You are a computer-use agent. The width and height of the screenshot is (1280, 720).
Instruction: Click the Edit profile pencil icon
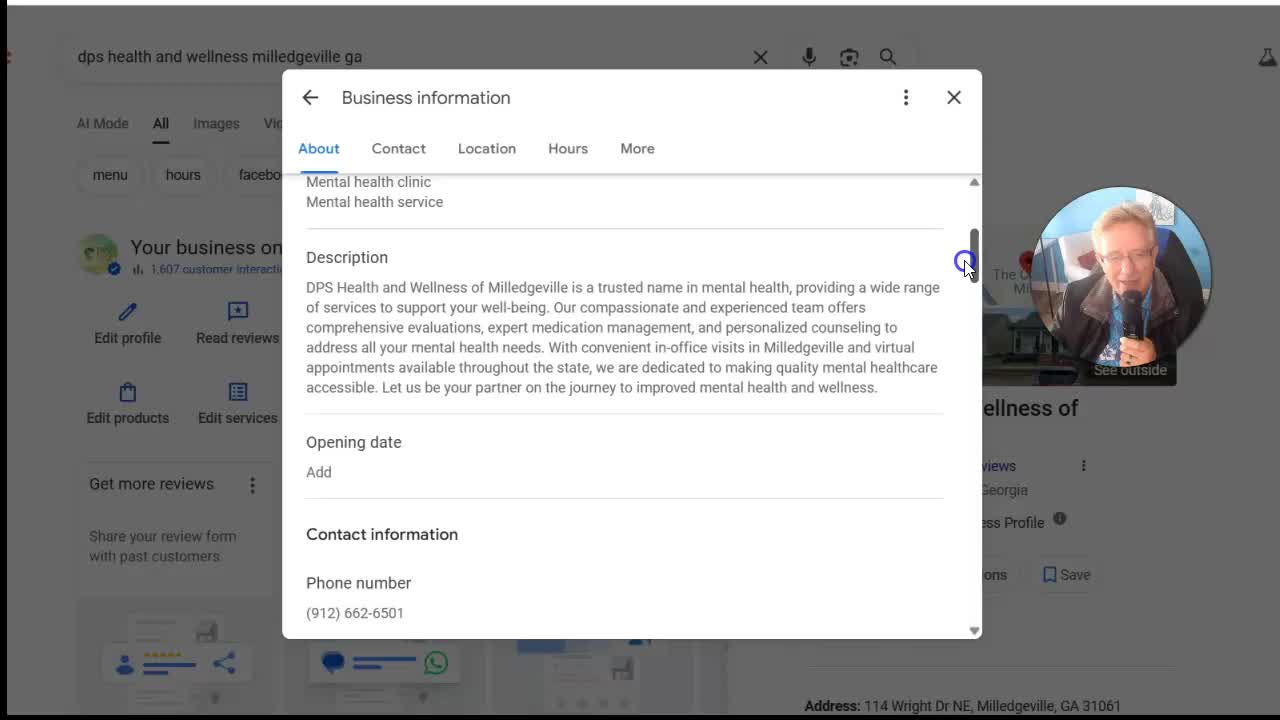click(127, 313)
